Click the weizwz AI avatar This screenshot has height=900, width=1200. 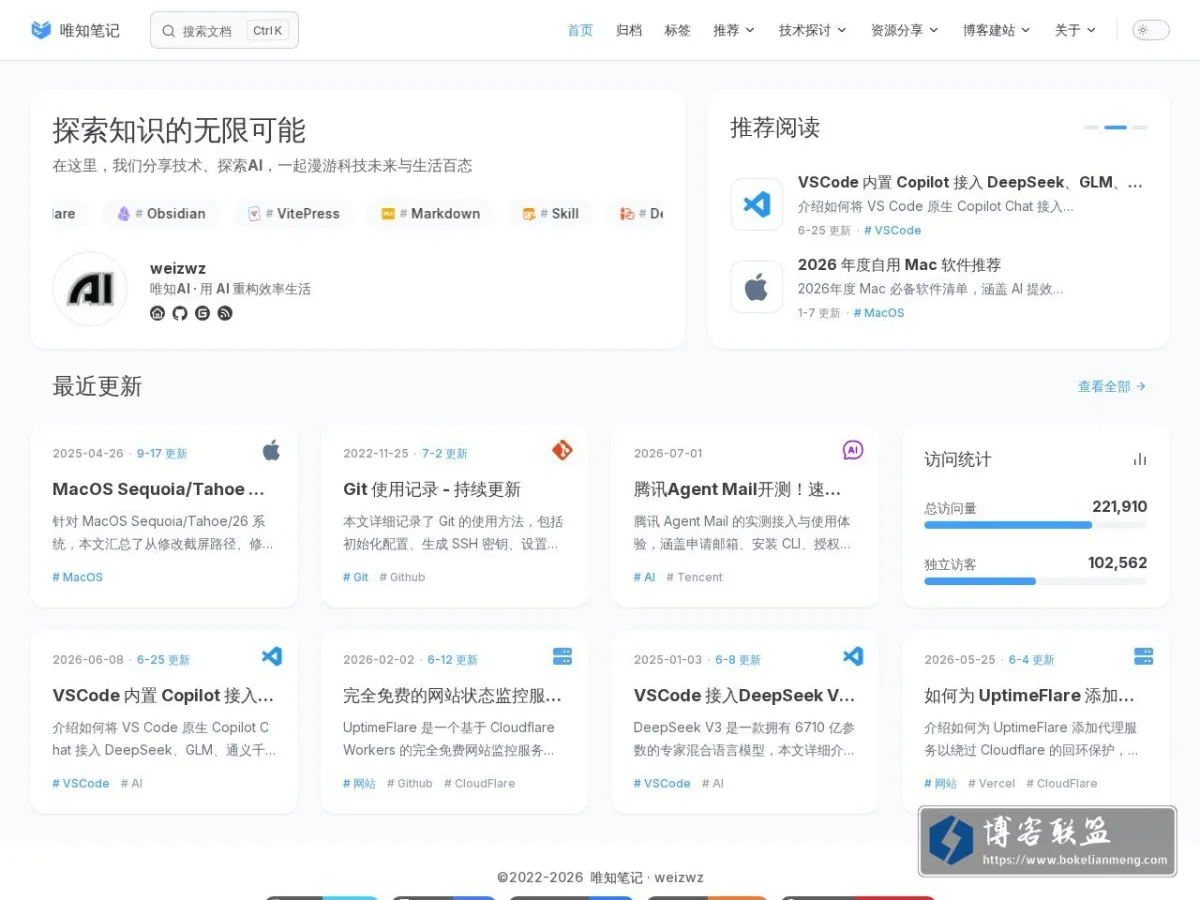90,289
